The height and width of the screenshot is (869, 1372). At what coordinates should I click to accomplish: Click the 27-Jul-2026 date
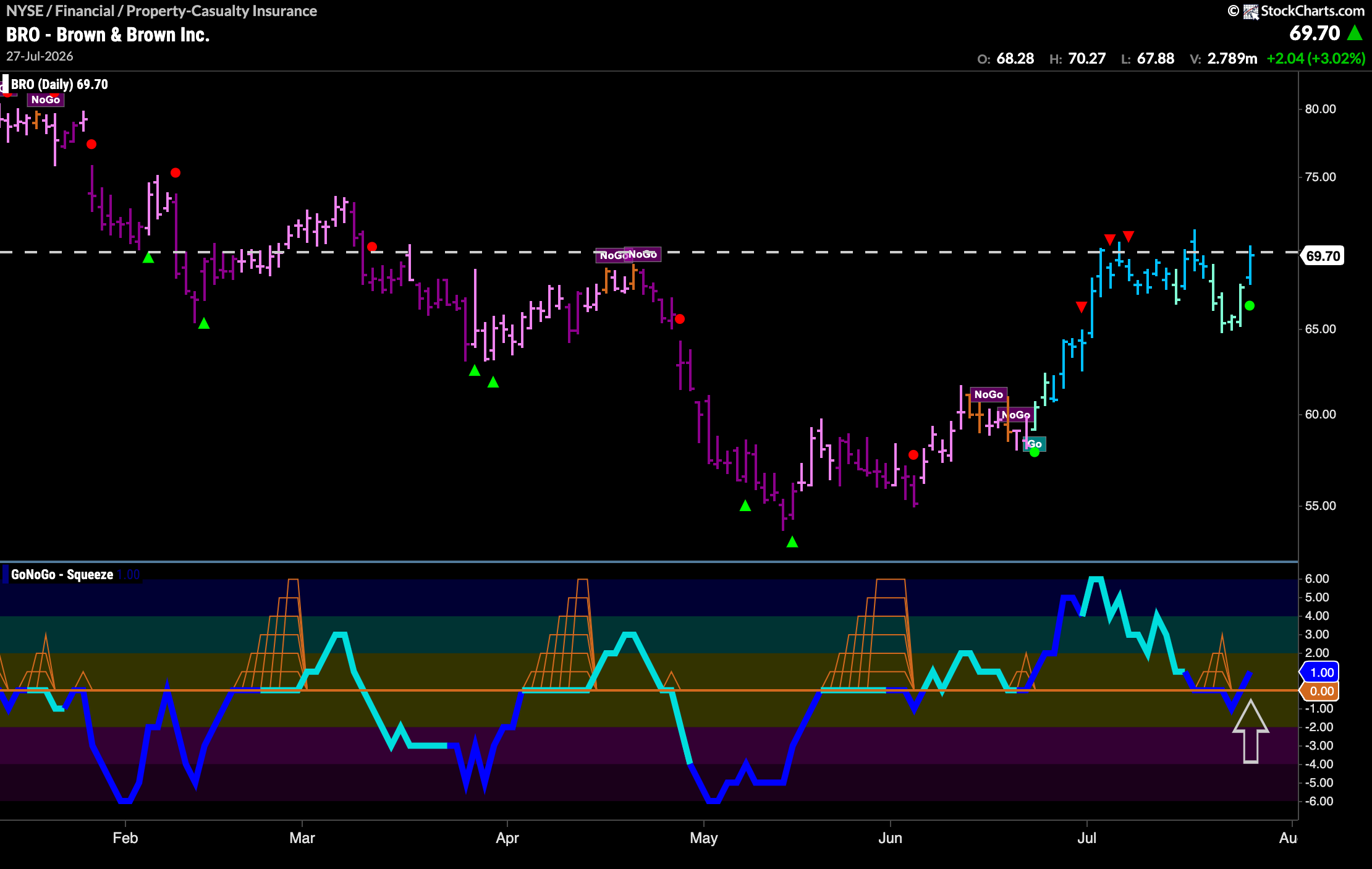[40, 56]
